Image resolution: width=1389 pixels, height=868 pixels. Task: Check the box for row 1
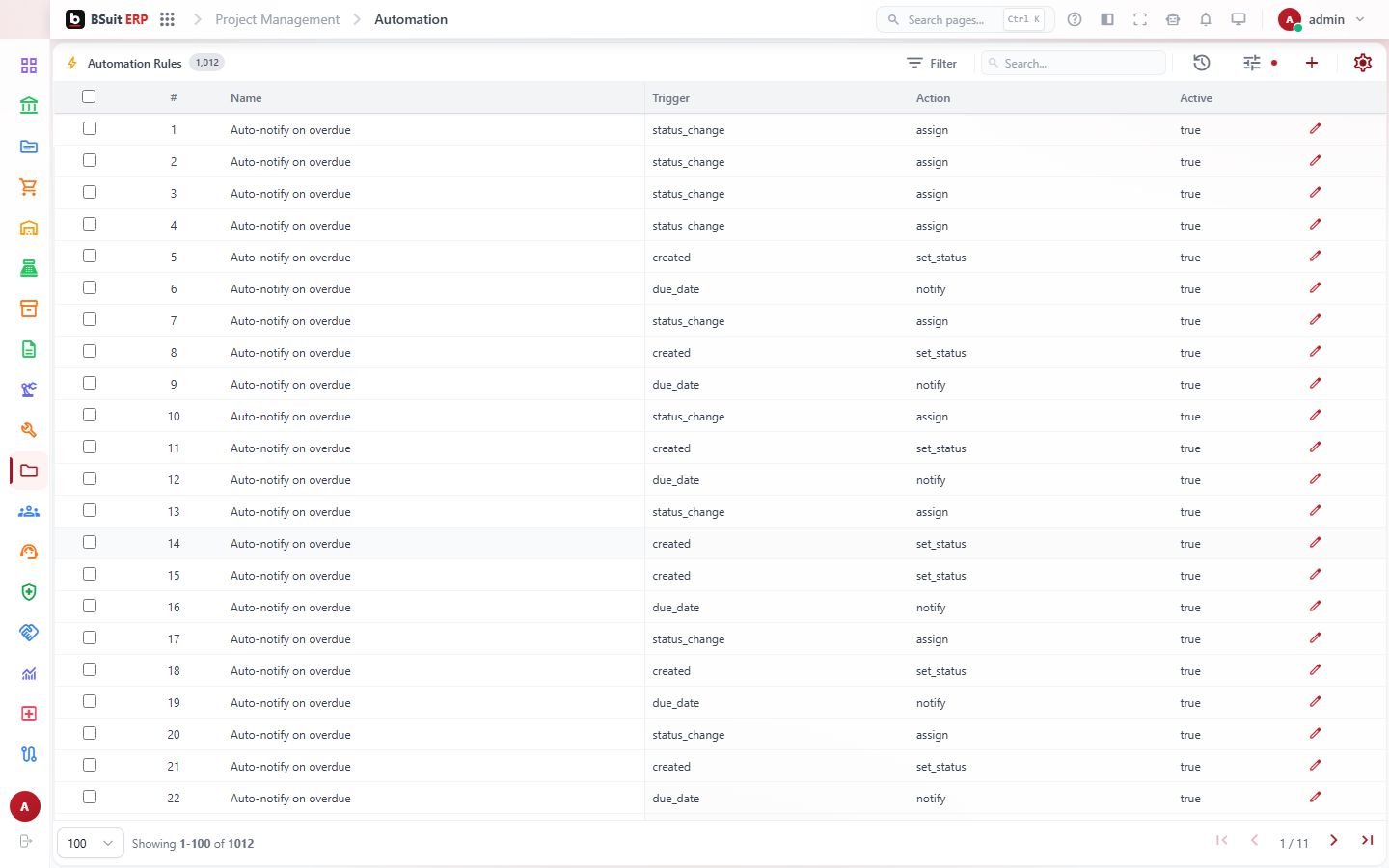90,128
